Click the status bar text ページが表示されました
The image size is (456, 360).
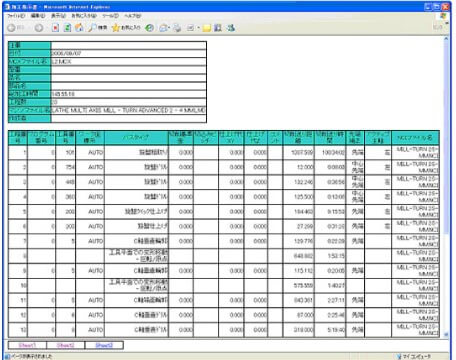click(32, 356)
